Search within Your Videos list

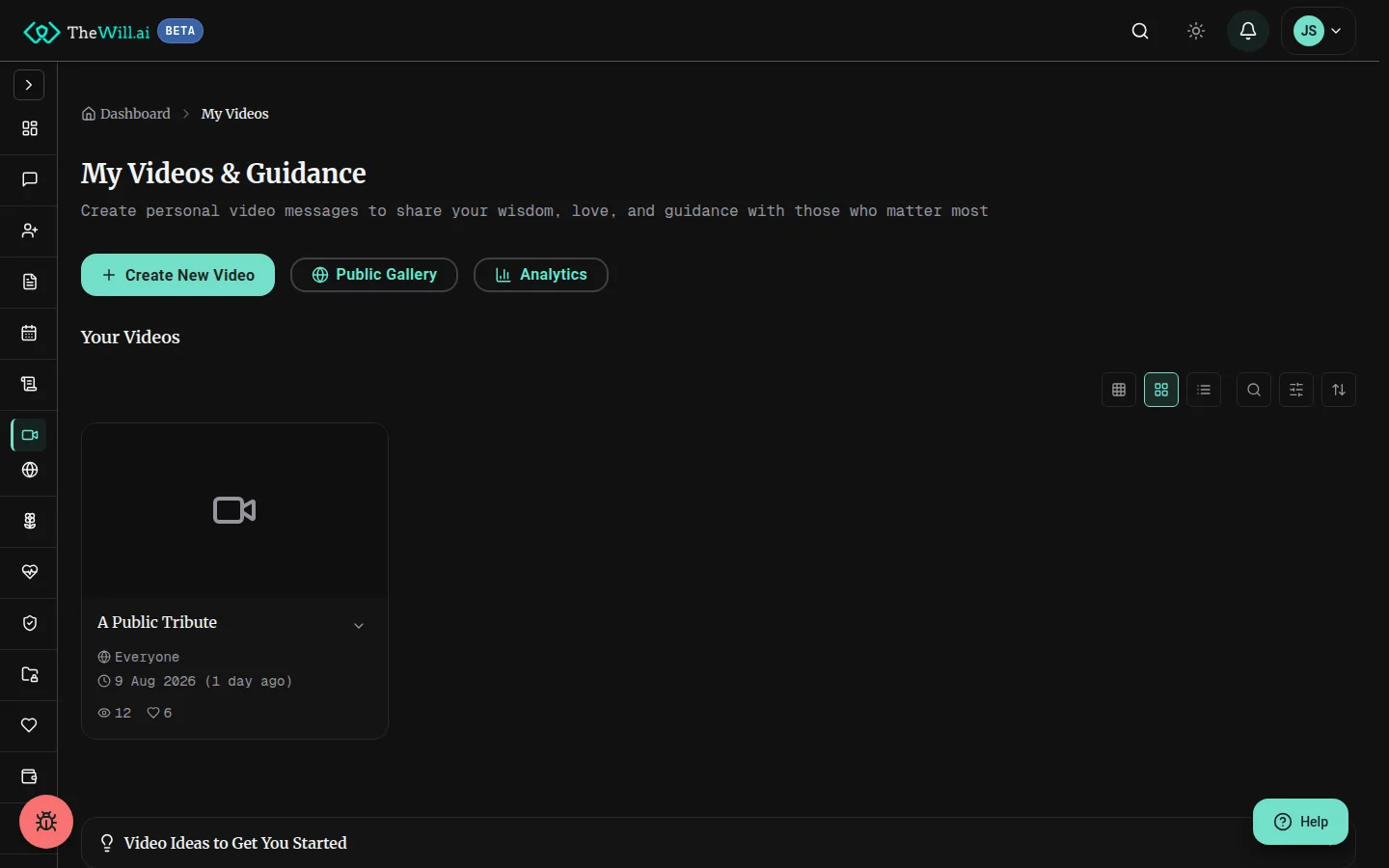click(1254, 390)
